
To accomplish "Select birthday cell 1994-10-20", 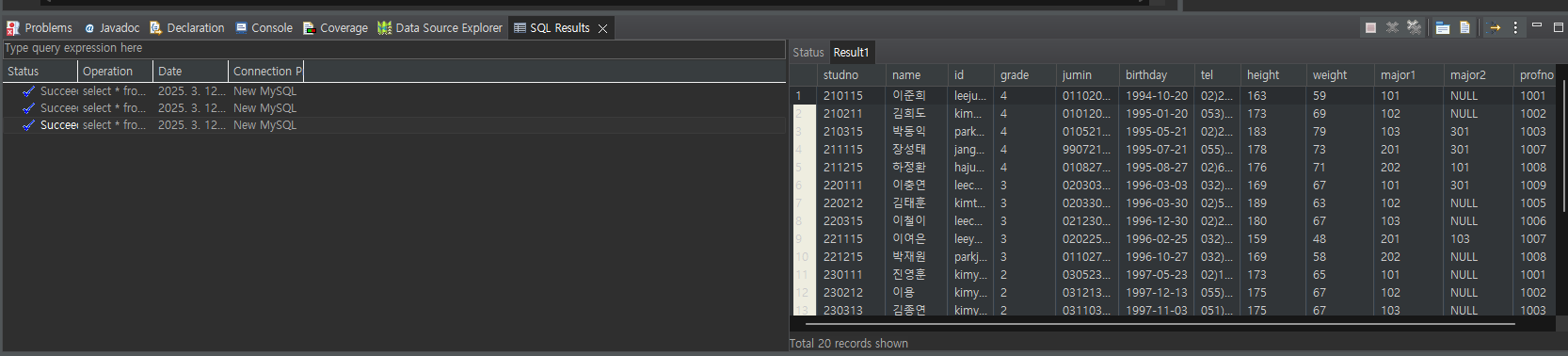I will click(x=1157, y=96).
